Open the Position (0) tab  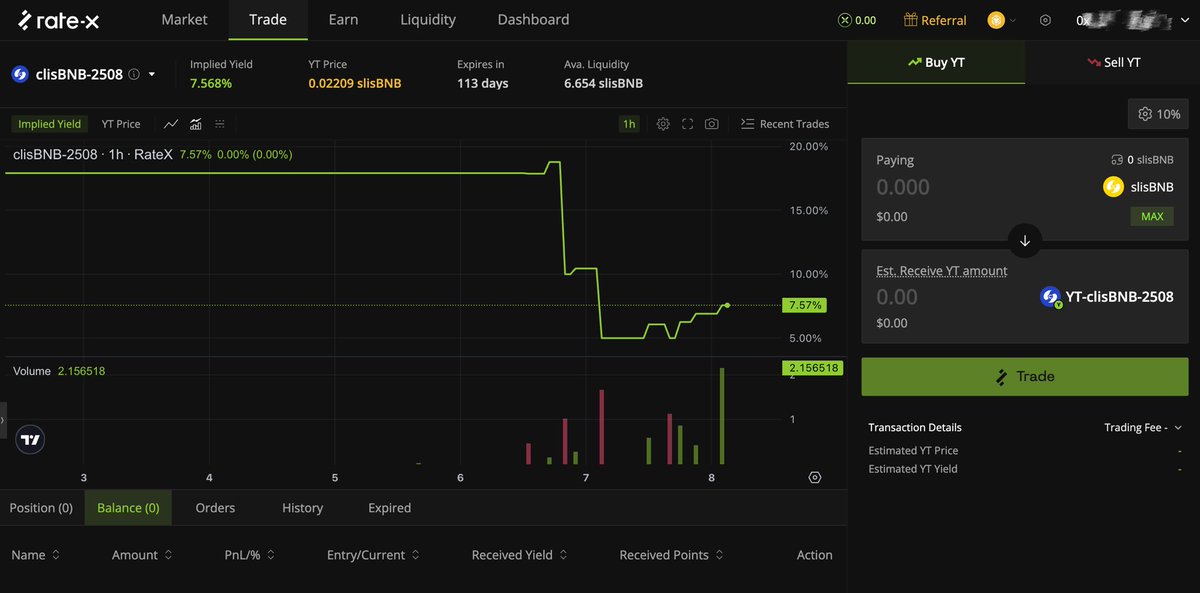(x=41, y=508)
